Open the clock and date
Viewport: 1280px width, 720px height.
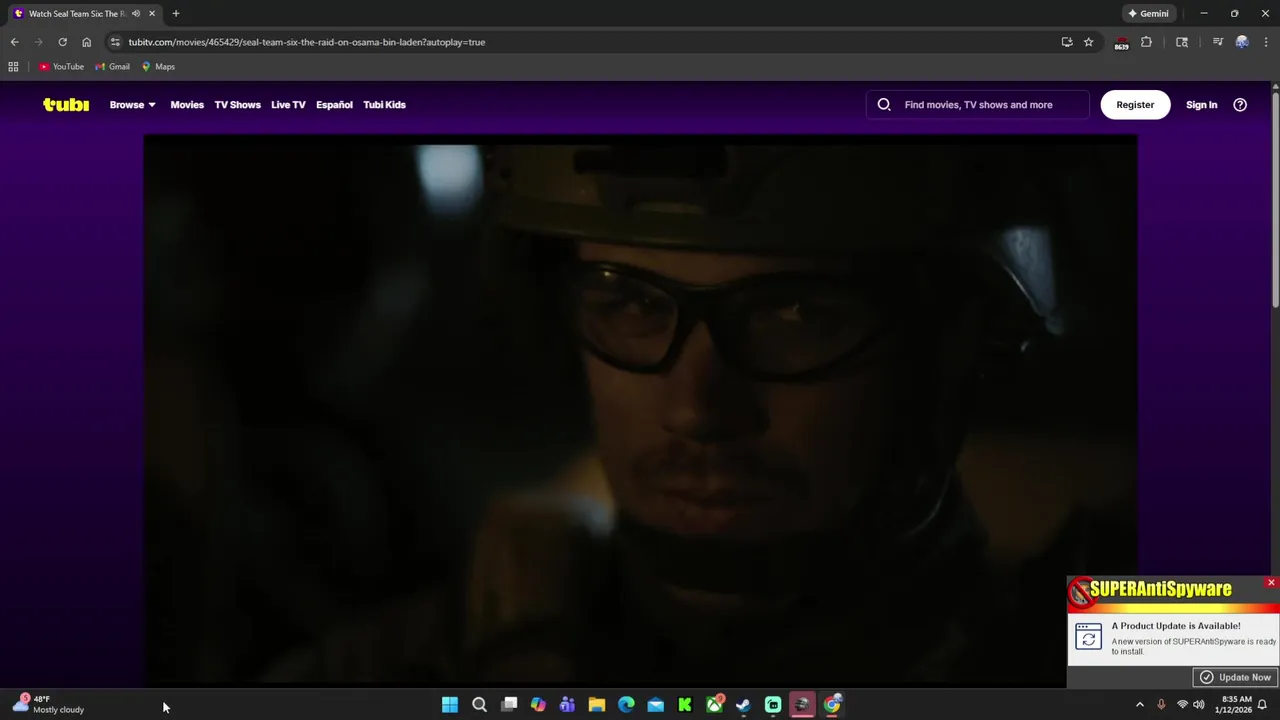coord(1234,704)
